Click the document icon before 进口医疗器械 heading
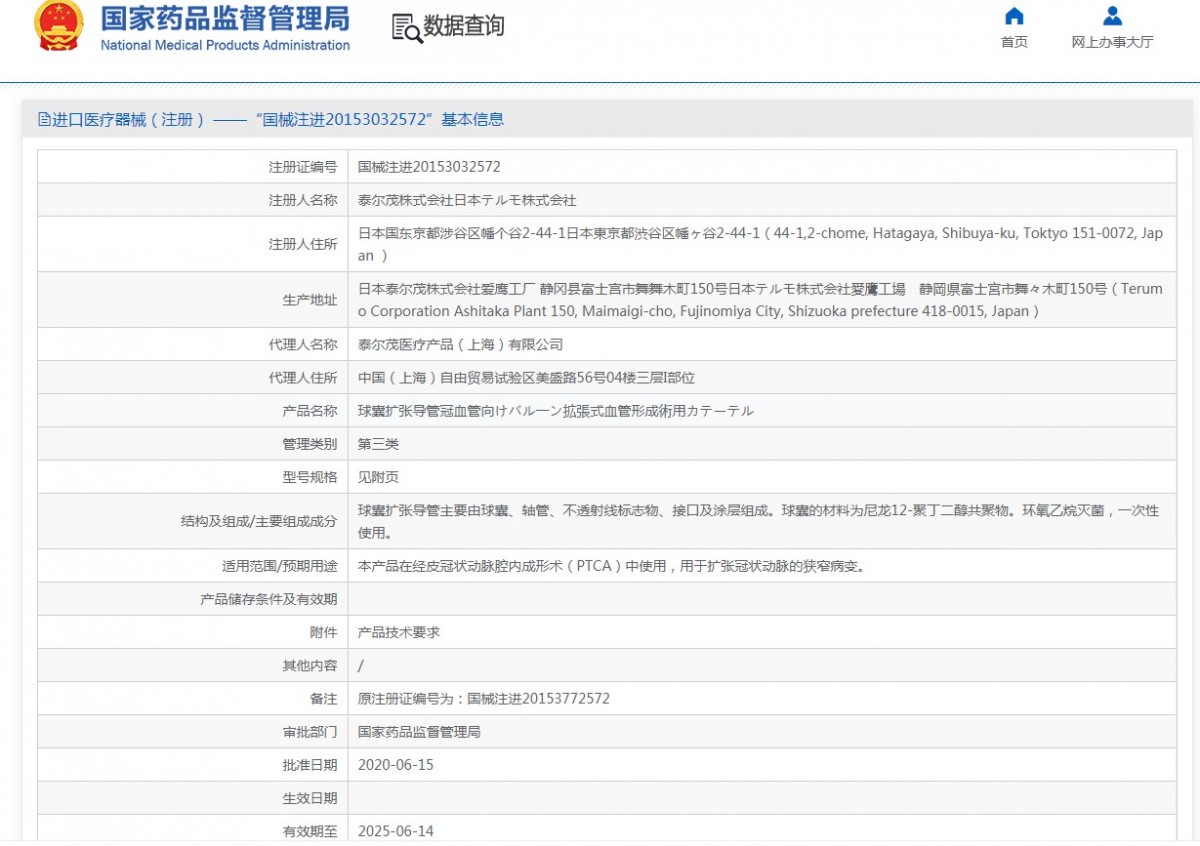The image size is (1200, 846). [44, 119]
